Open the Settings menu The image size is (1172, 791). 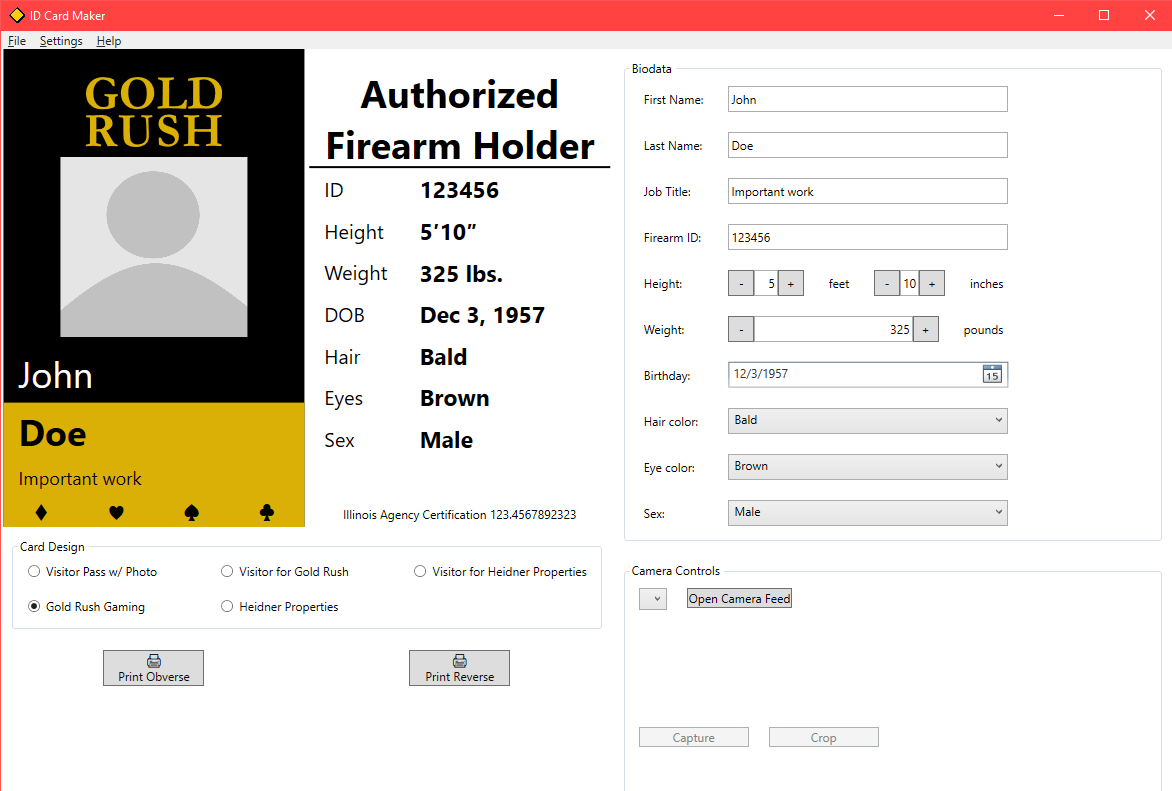coord(61,40)
